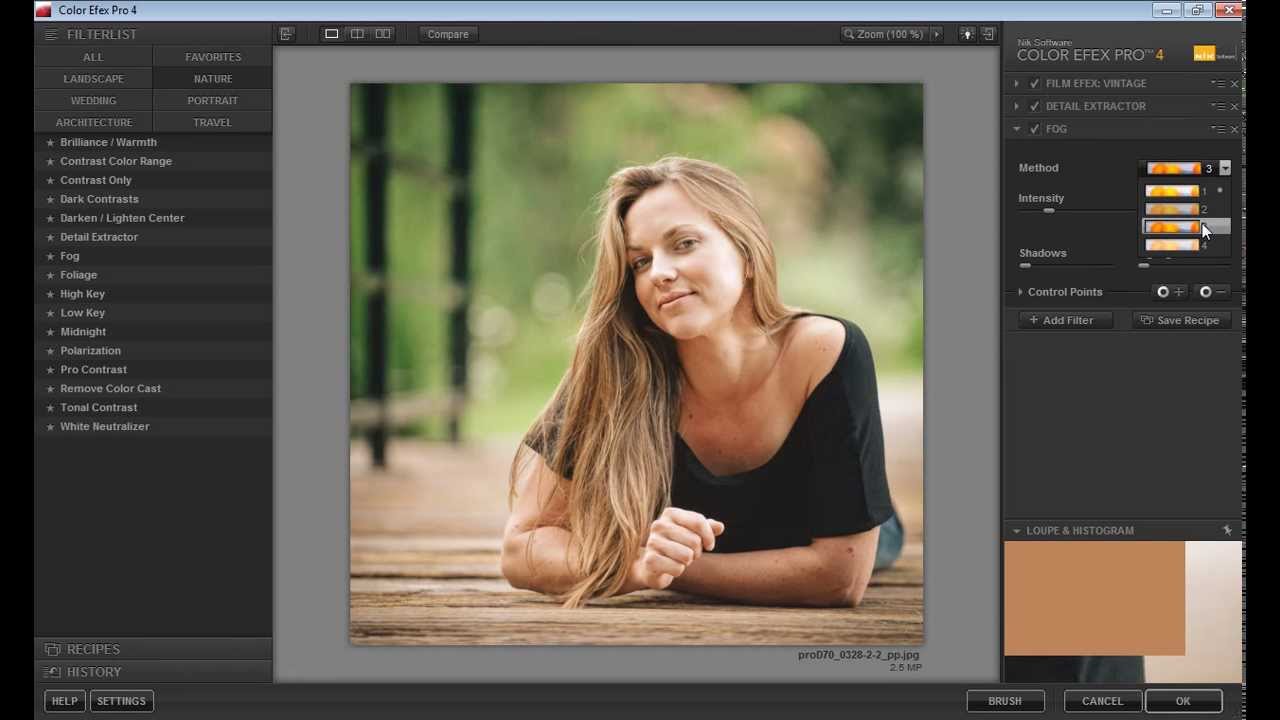Disable the Film Efex: Vintage filter checkbox
This screenshot has height=720, width=1280.
(x=1034, y=83)
